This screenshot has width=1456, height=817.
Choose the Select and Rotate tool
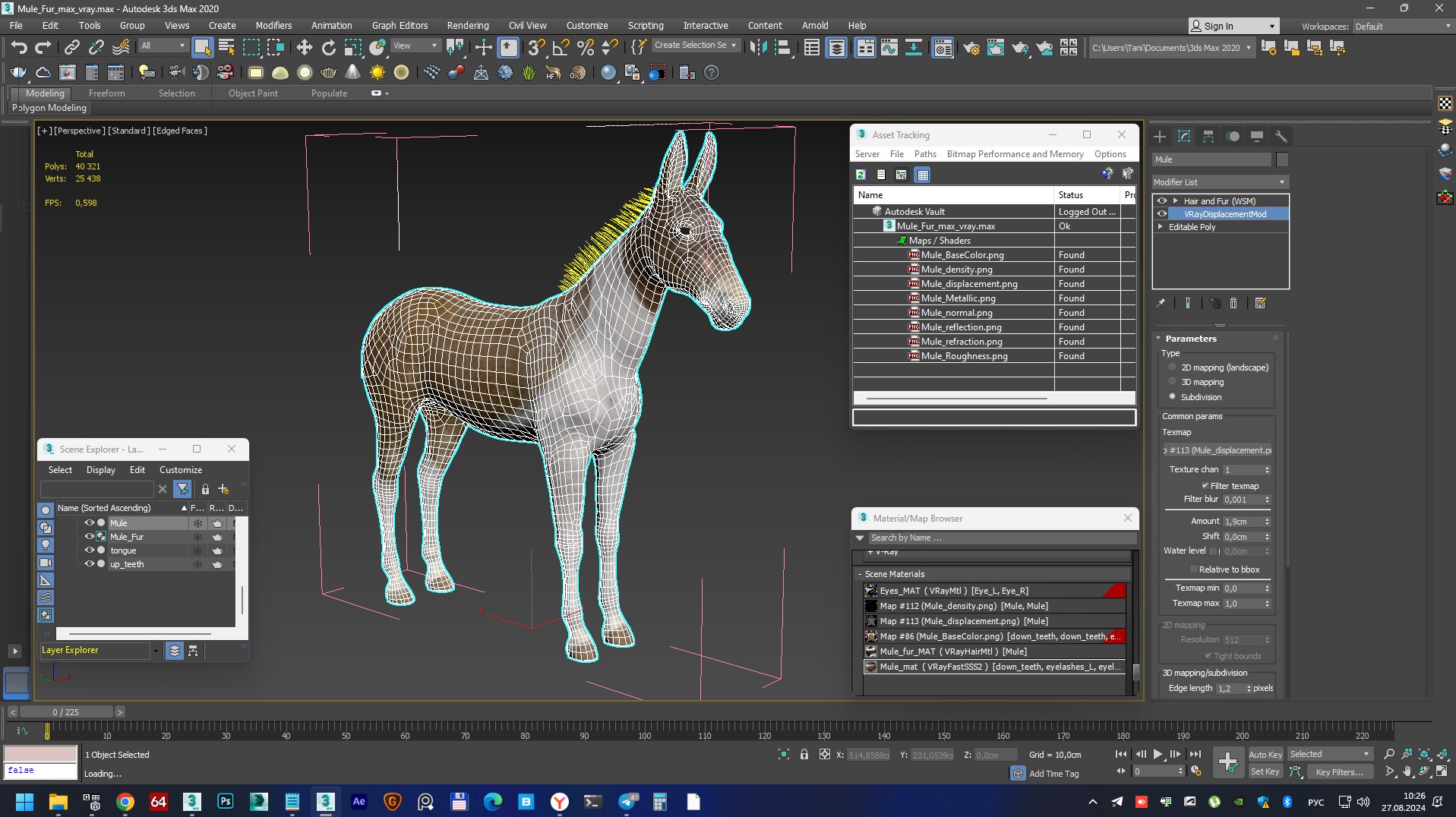pos(328,48)
